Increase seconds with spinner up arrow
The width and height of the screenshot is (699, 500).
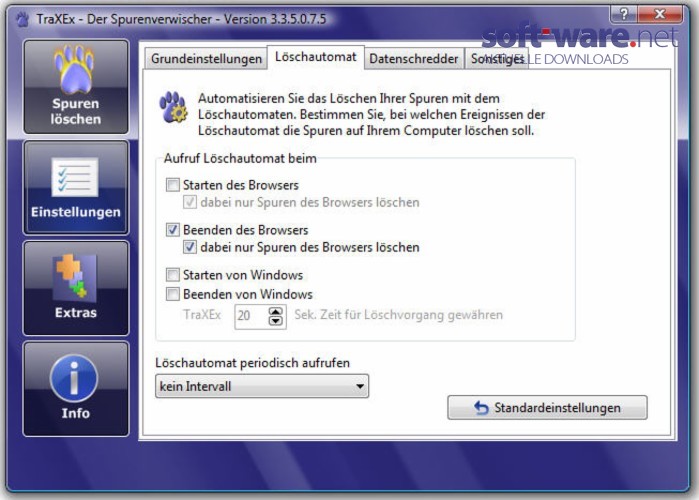(276, 311)
